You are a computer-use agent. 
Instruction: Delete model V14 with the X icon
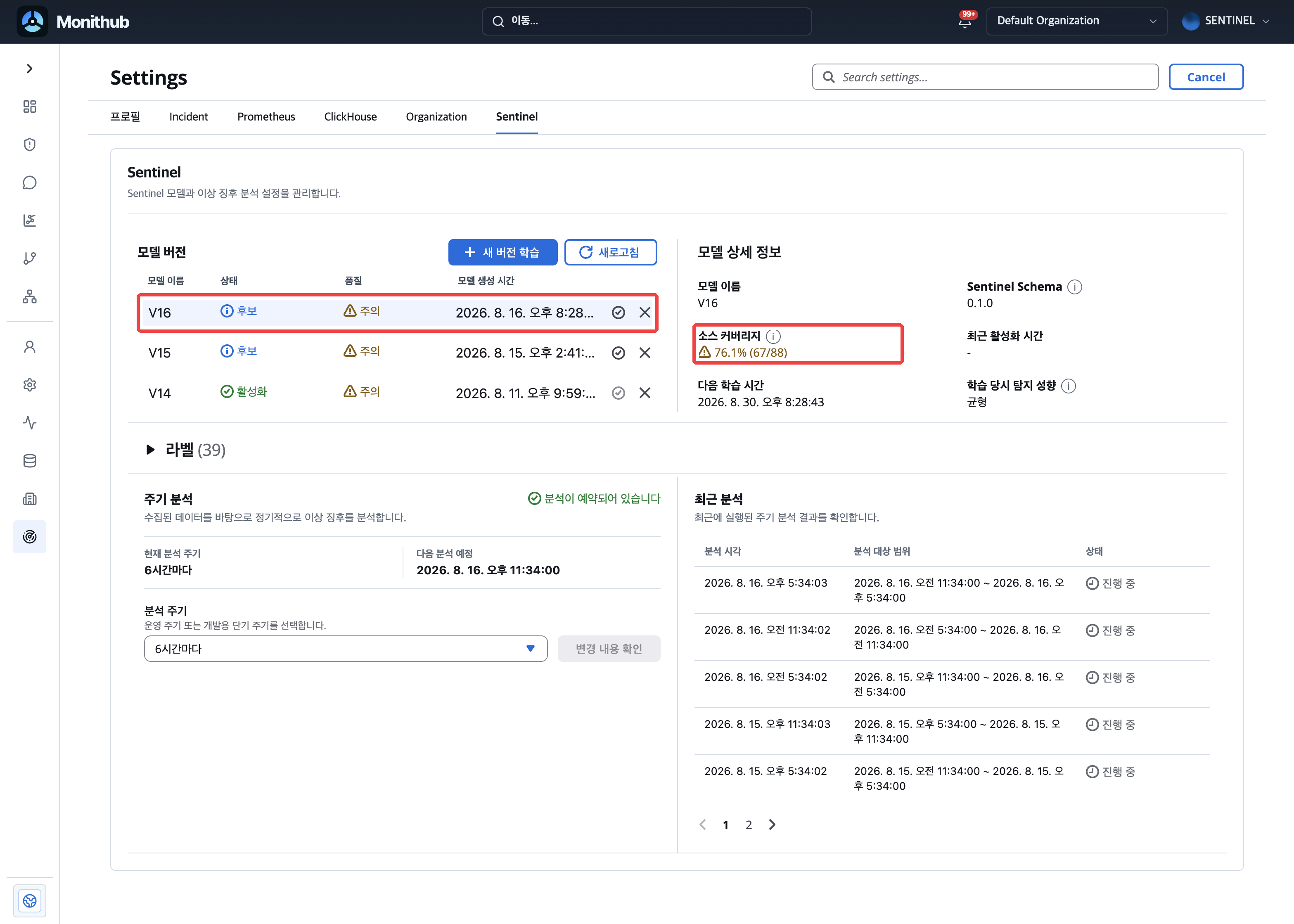click(x=645, y=393)
